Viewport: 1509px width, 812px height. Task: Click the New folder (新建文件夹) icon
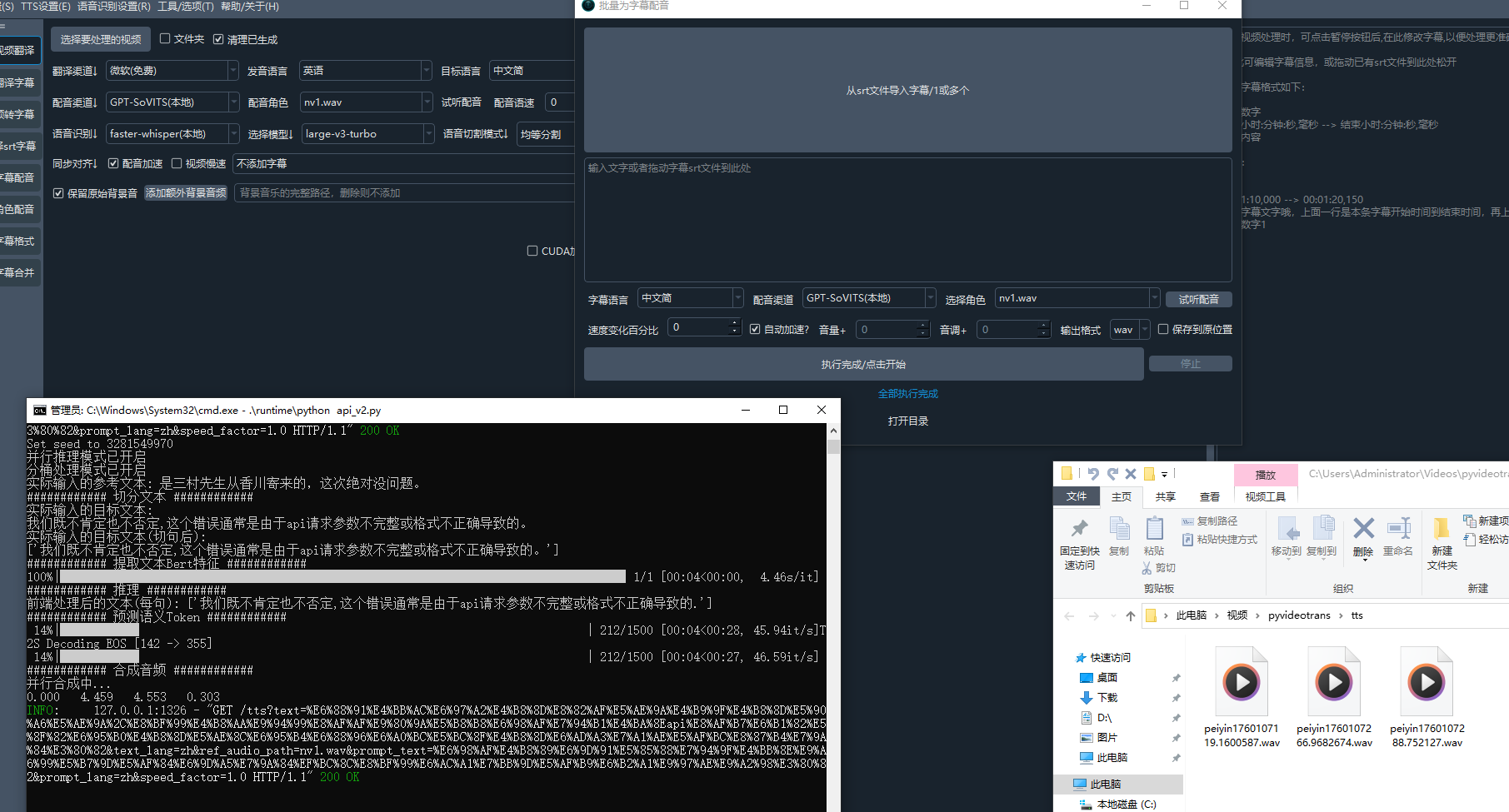1442,530
